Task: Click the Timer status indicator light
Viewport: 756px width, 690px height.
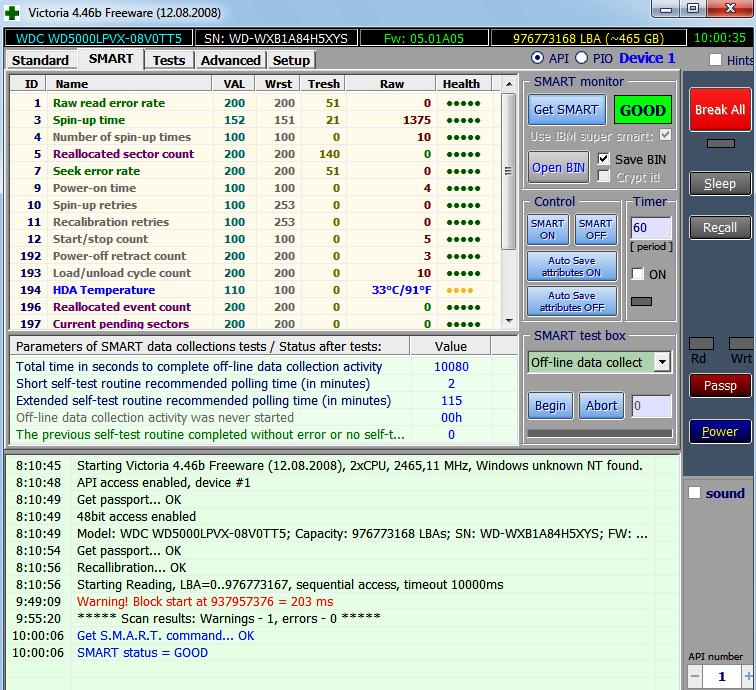Action: [x=641, y=301]
